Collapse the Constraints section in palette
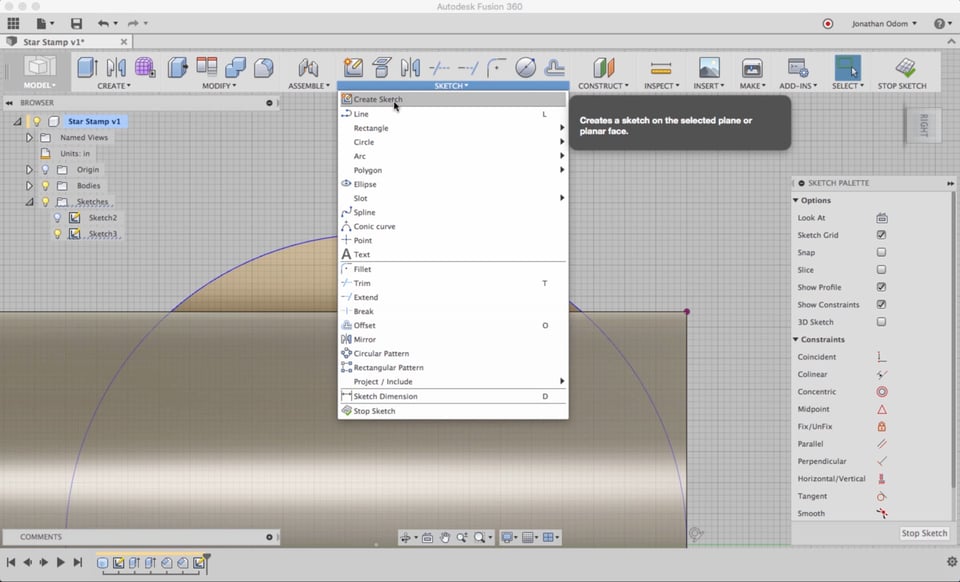Viewport: 960px width, 582px height. tap(796, 339)
